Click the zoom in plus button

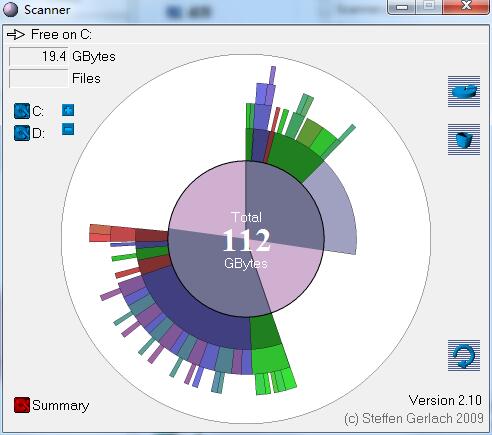68,110
